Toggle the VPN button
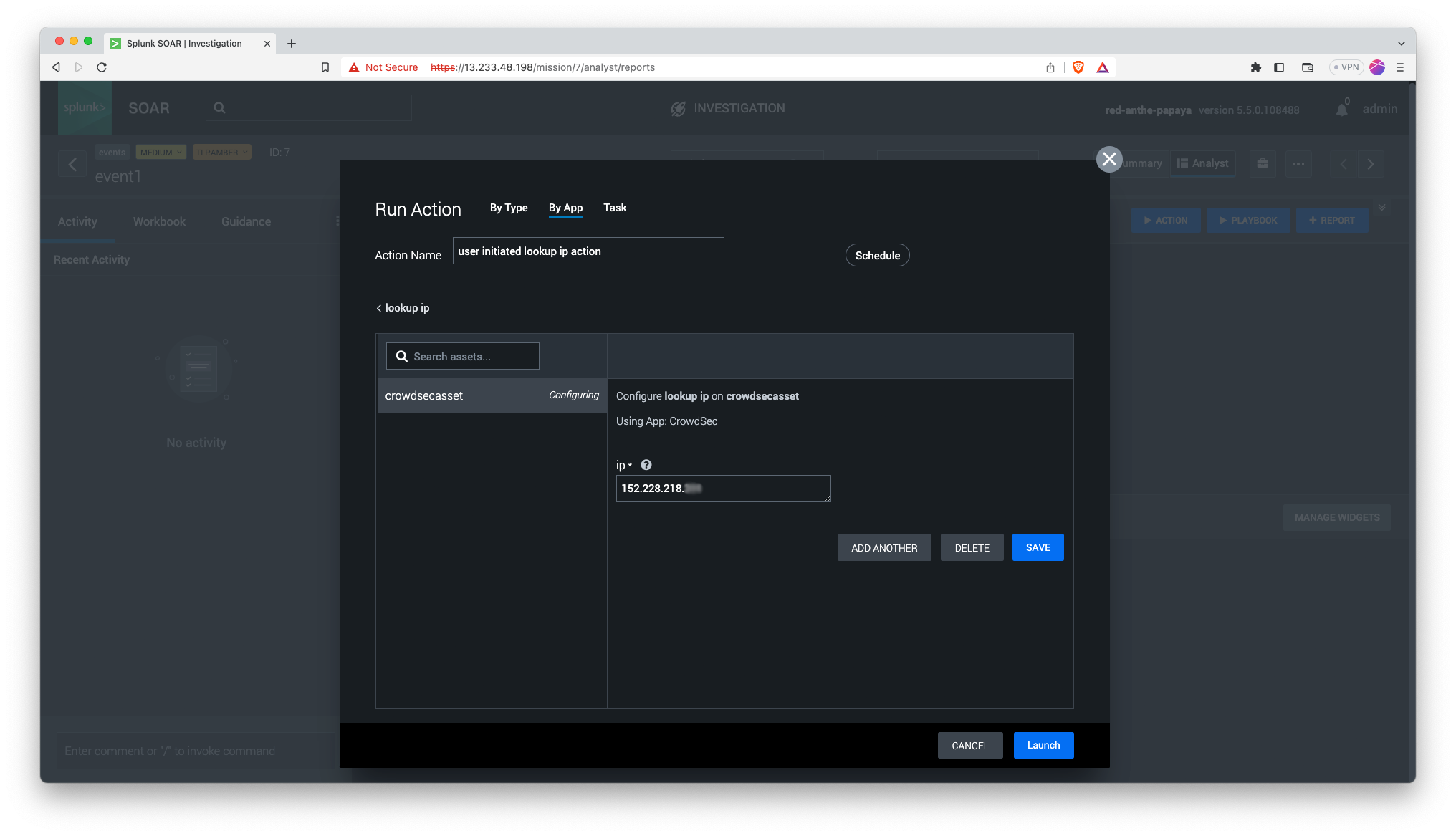Screen dimensions: 1456x836 coord(1346,67)
